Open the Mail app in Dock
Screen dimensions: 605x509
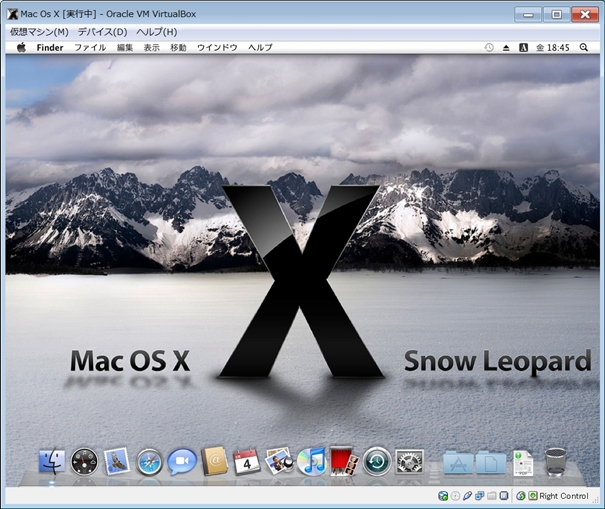pos(117,461)
